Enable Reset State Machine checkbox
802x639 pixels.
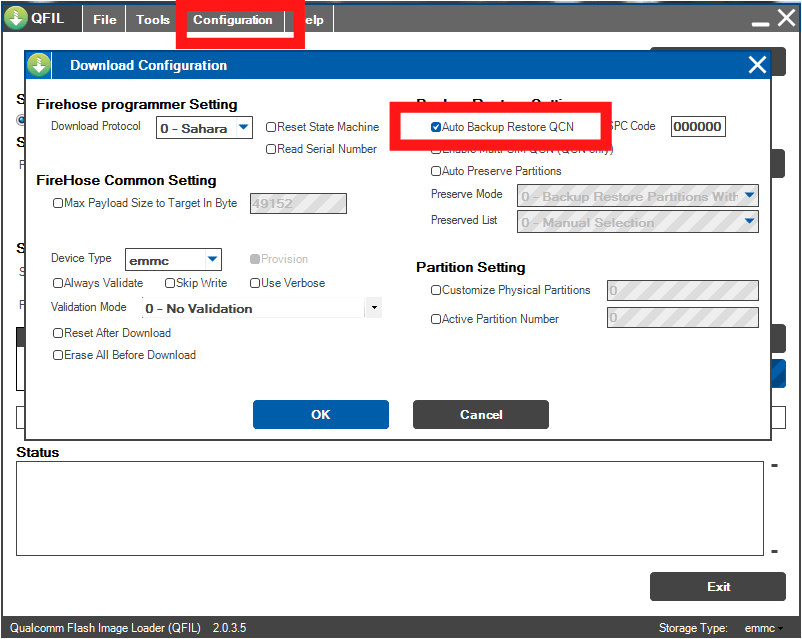[x=271, y=127]
